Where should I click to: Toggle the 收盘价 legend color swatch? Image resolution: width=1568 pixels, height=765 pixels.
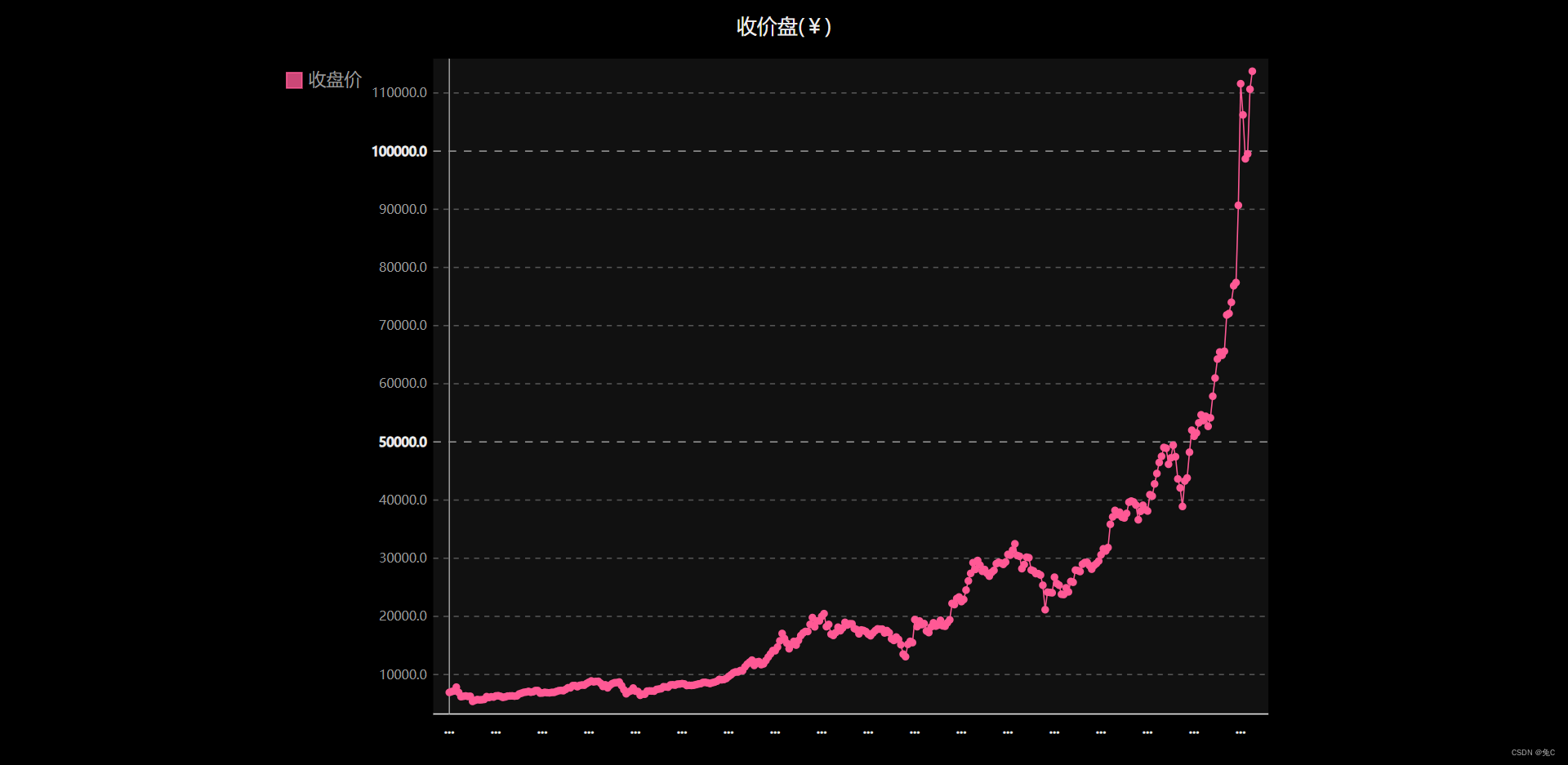pyautogui.click(x=294, y=80)
